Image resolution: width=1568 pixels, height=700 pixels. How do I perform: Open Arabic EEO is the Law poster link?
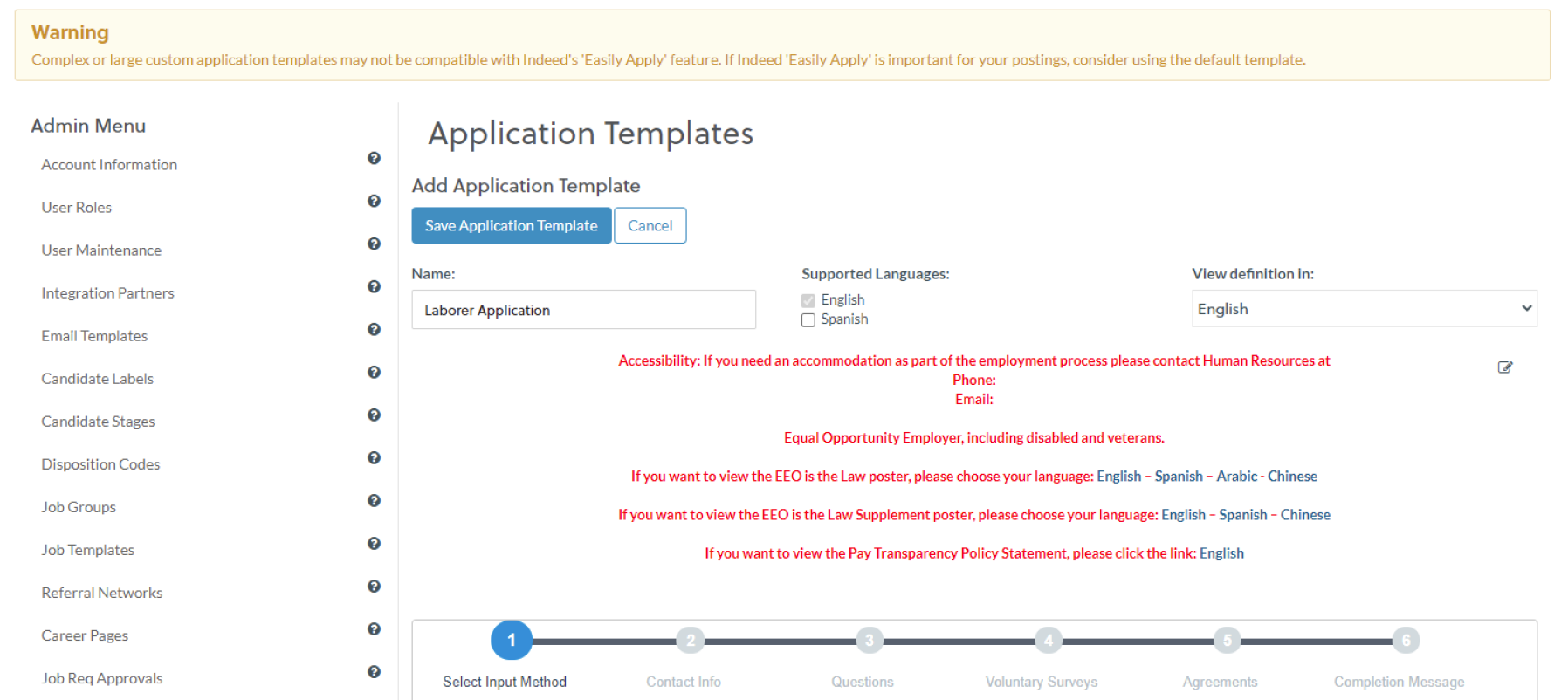click(1236, 477)
